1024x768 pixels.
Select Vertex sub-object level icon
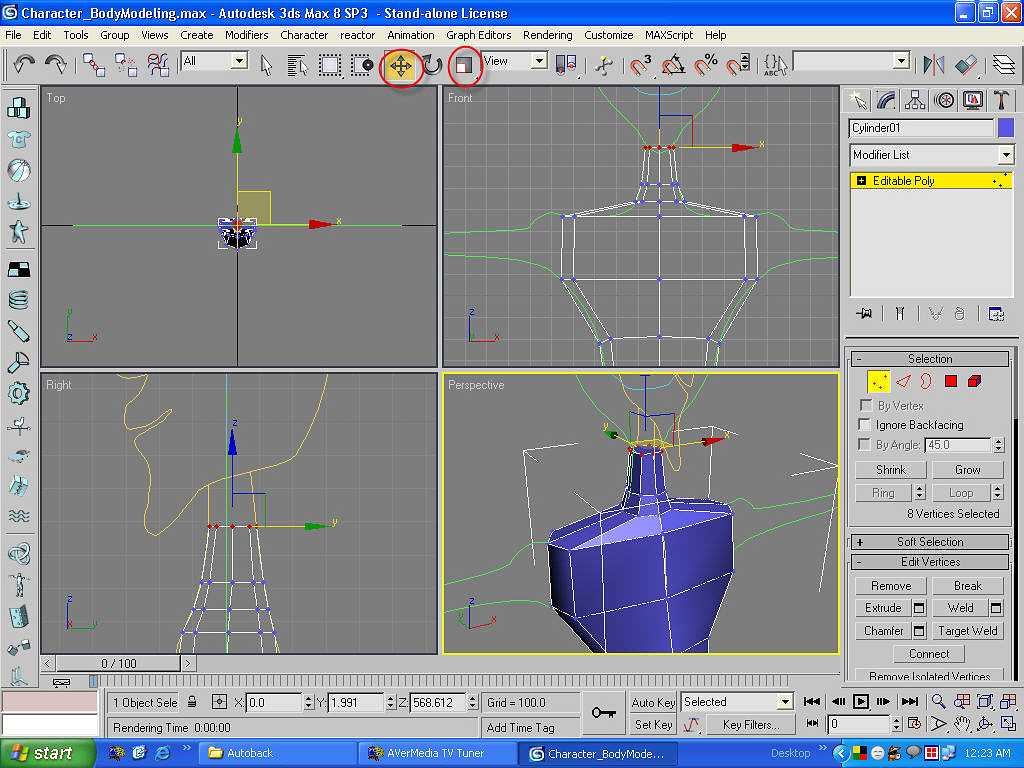(878, 381)
